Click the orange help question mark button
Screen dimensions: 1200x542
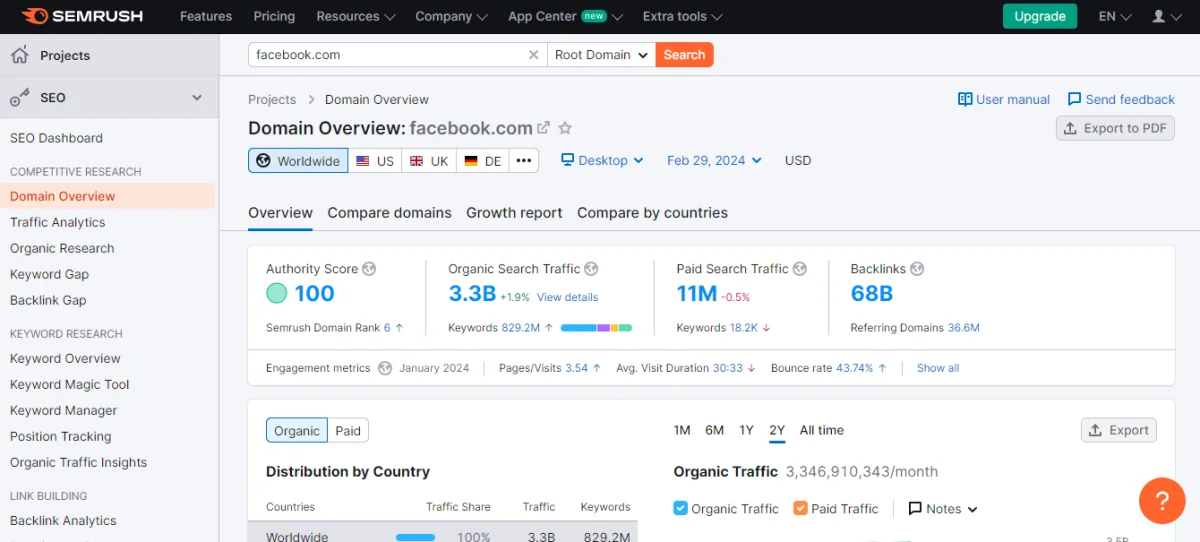click(1162, 500)
